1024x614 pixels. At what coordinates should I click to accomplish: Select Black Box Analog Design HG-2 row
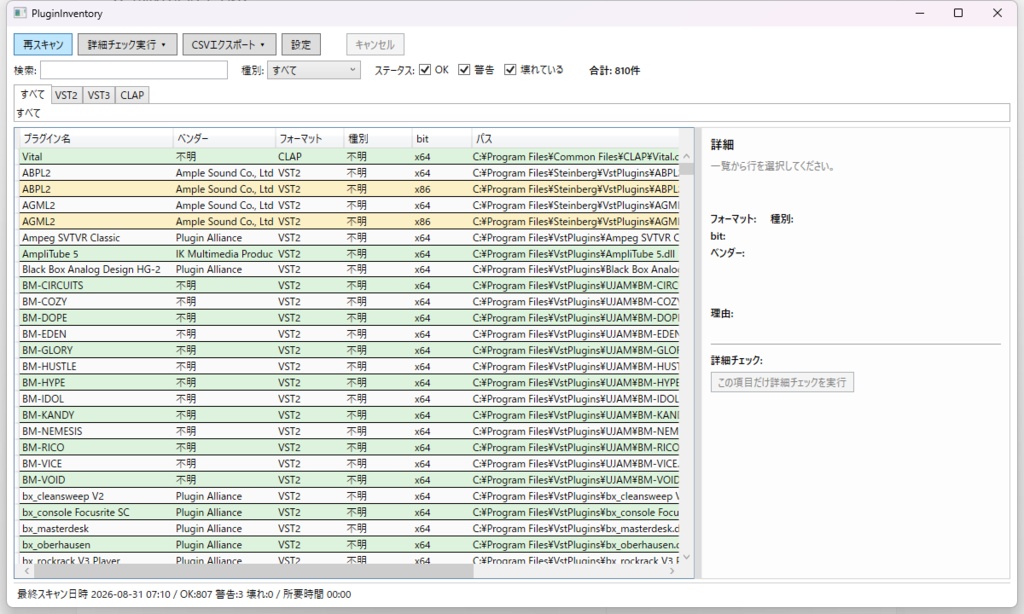349,269
